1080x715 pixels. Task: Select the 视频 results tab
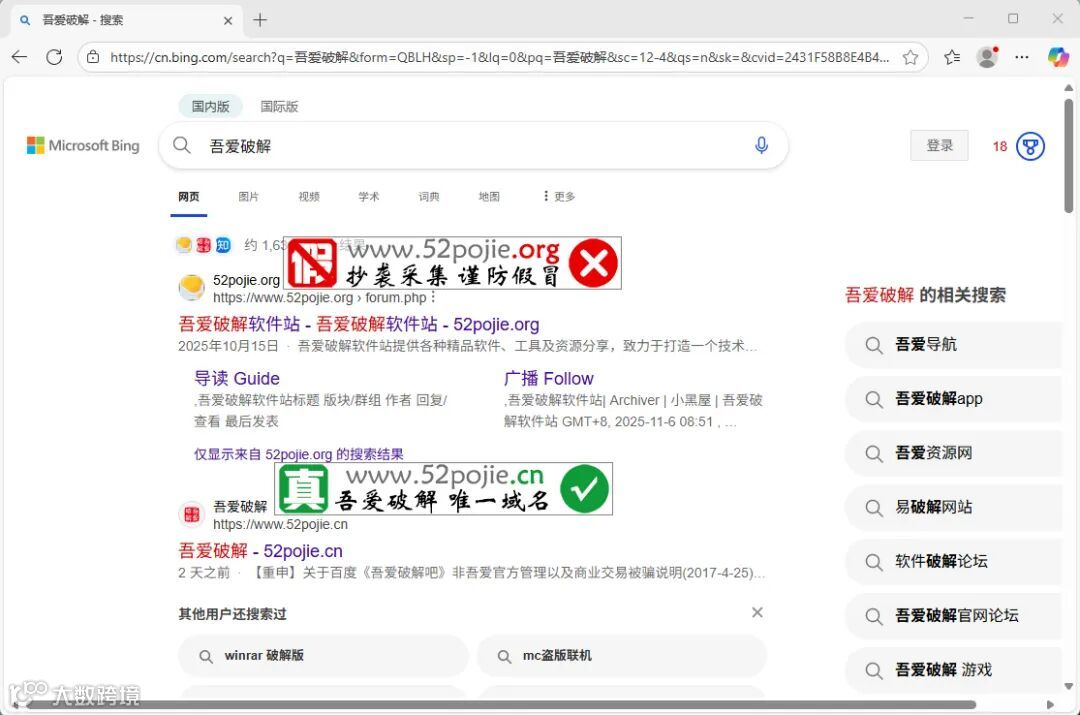point(309,196)
